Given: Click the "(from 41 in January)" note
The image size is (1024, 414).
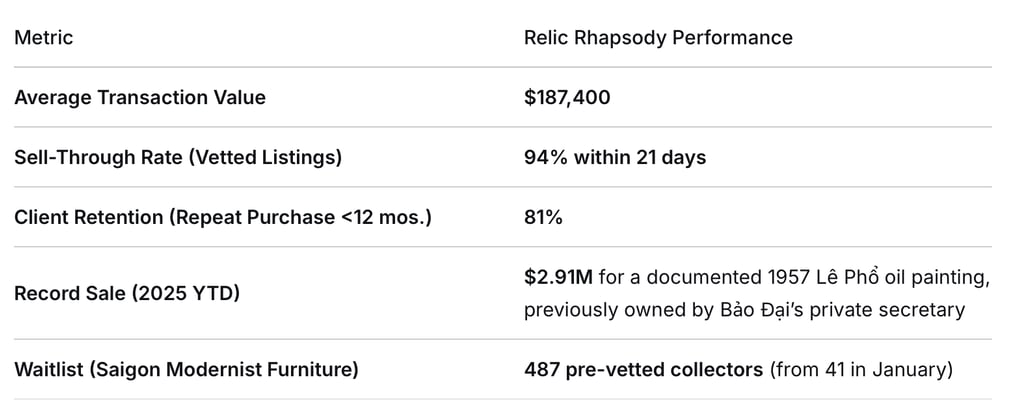Looking at the screenshot, I should 860,370.
